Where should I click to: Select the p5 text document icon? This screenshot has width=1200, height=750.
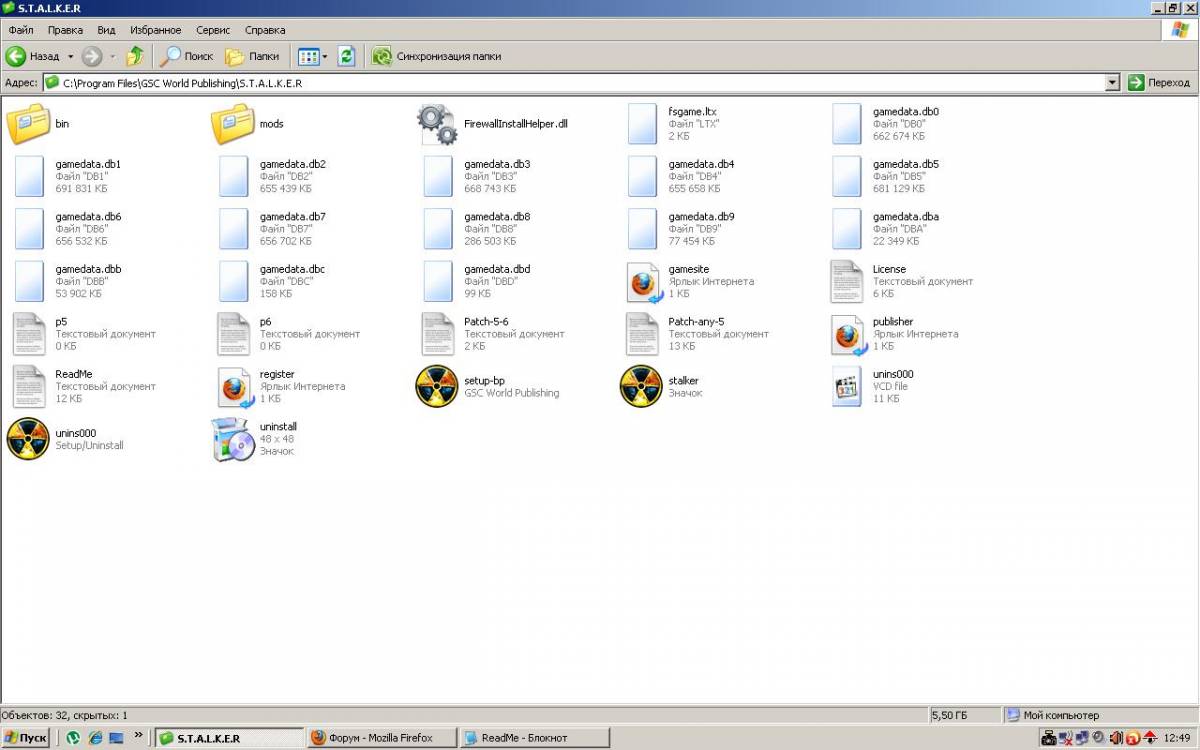(x=29, y=334)
